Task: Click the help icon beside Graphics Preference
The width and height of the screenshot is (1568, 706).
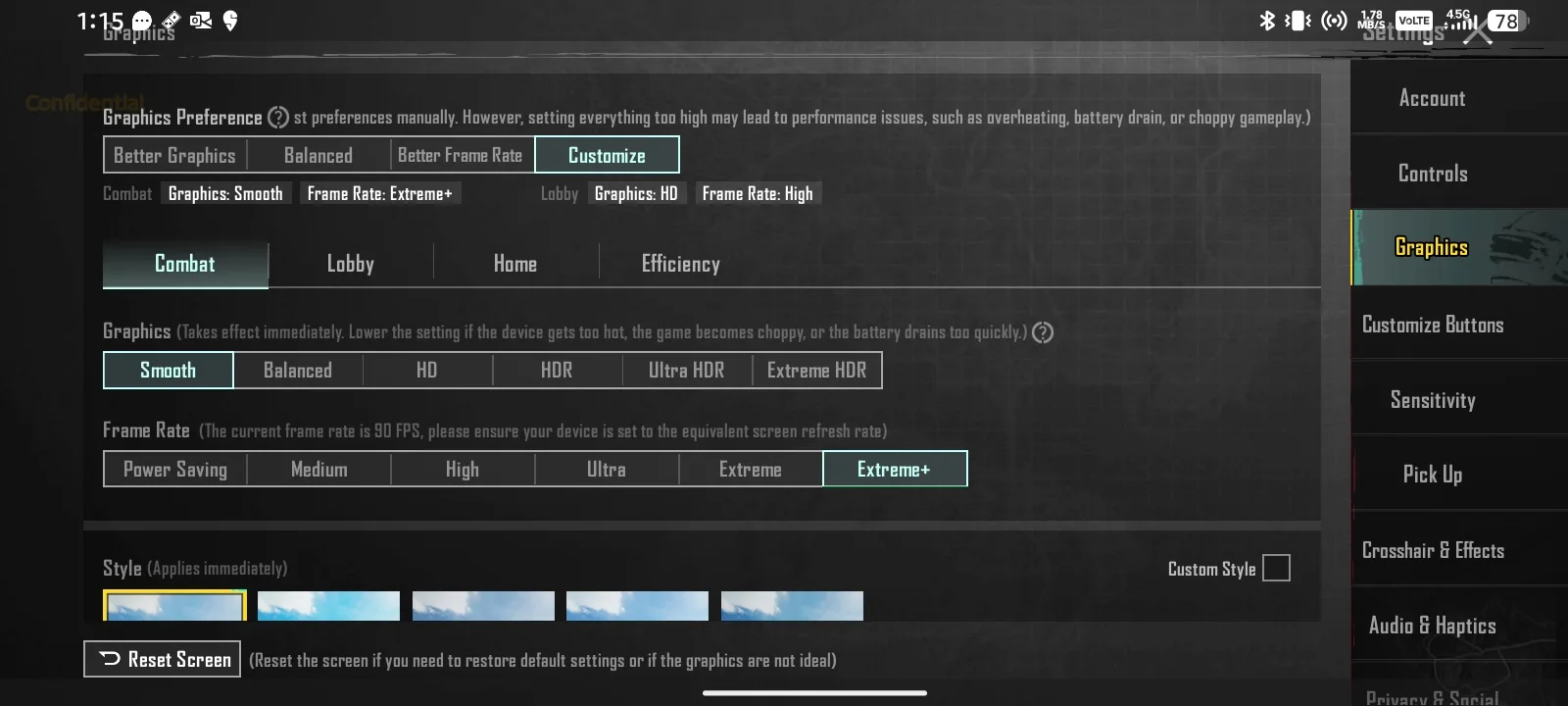Action: pos(278,118)
